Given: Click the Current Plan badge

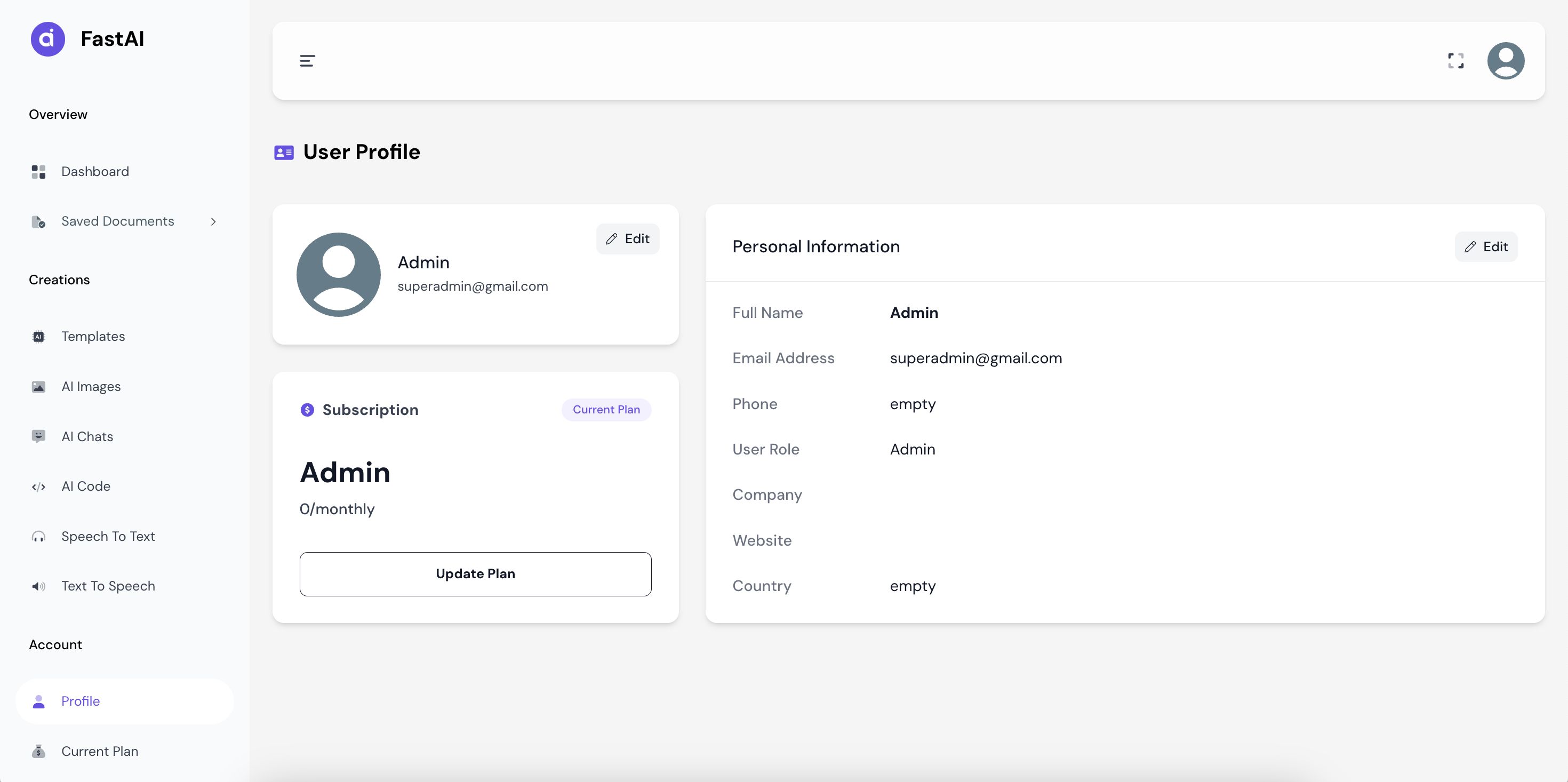Looking at the screenshot, I should (606, 410).
